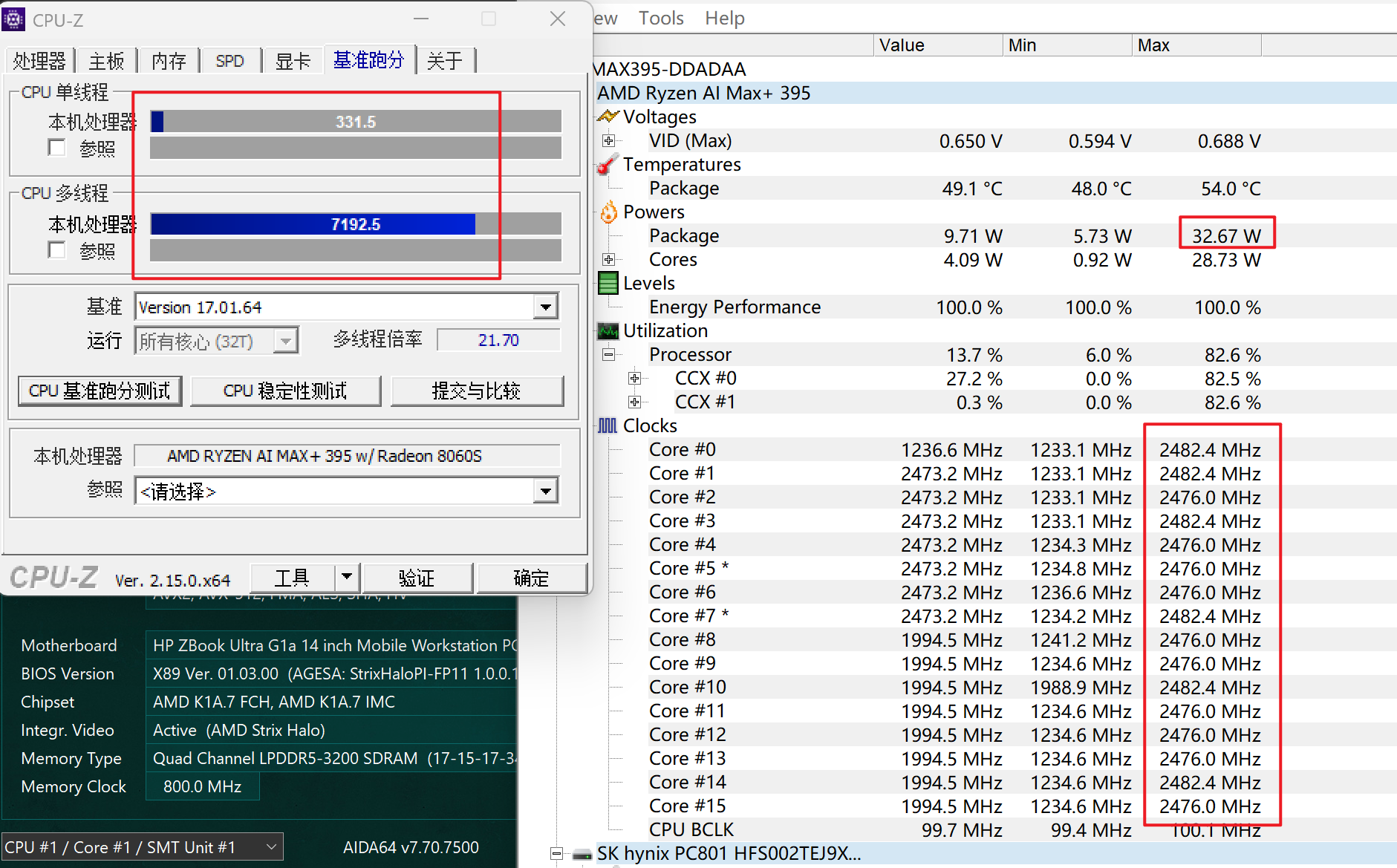Enable the 参照 checkbox under CPU 多线程
Viewport: 1397px width, 868px height.
coord(57,250)
